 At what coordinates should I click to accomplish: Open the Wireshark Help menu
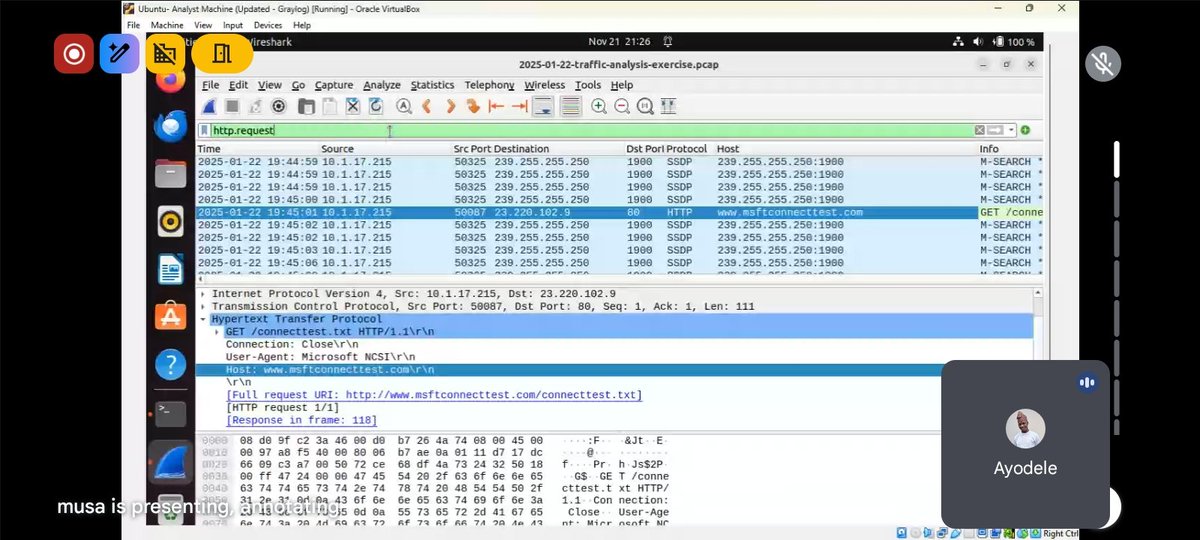coord(622,85)
